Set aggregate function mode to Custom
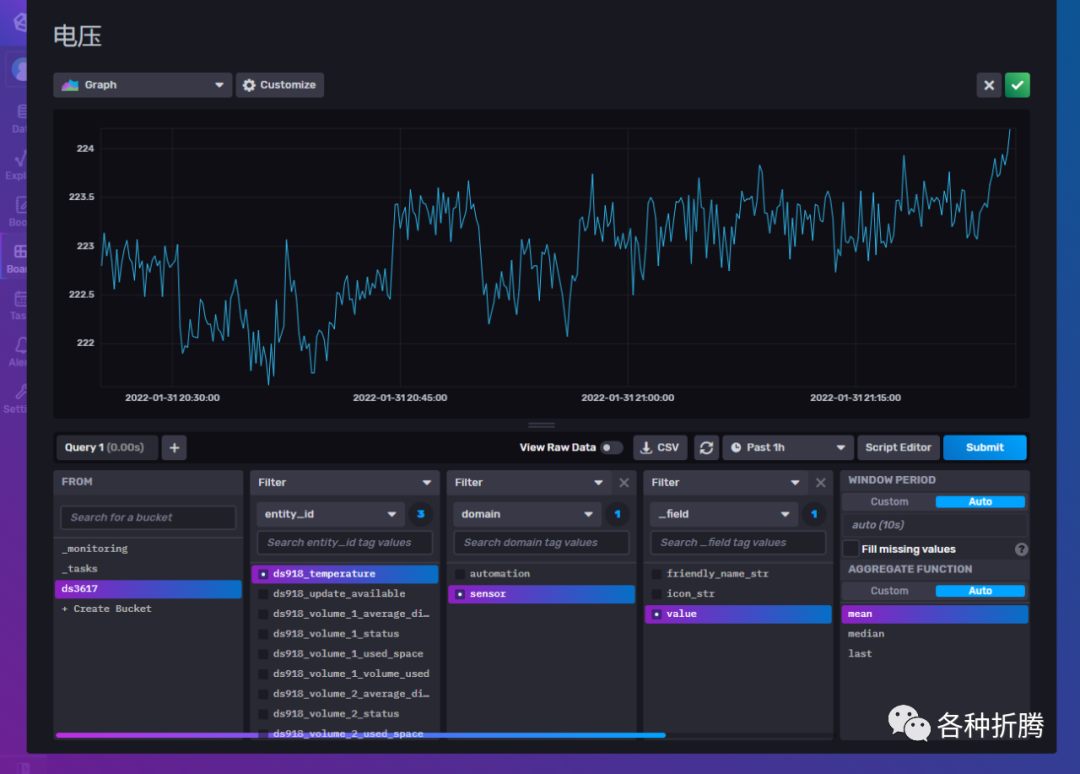The width and height of the screenshot is (1080, 774). 889,591
